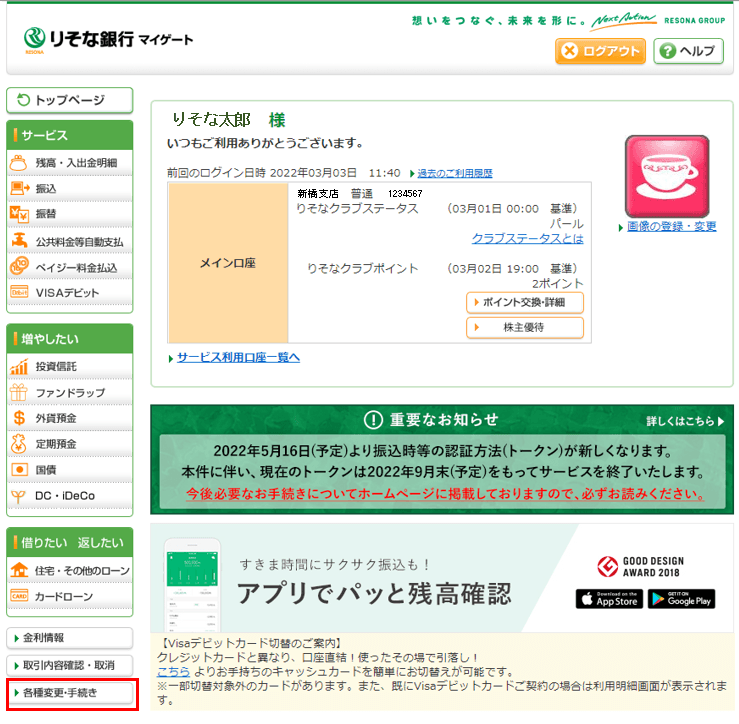Click 株主優待 button
This screenshot has width=739, height=724.
(525, 328)
